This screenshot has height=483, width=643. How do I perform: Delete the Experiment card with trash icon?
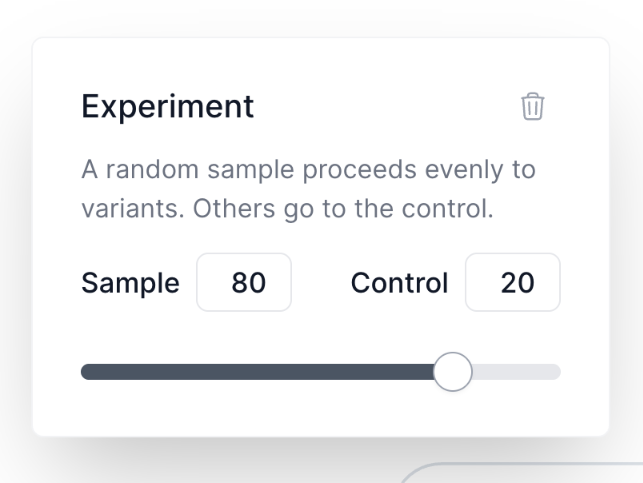533,106
